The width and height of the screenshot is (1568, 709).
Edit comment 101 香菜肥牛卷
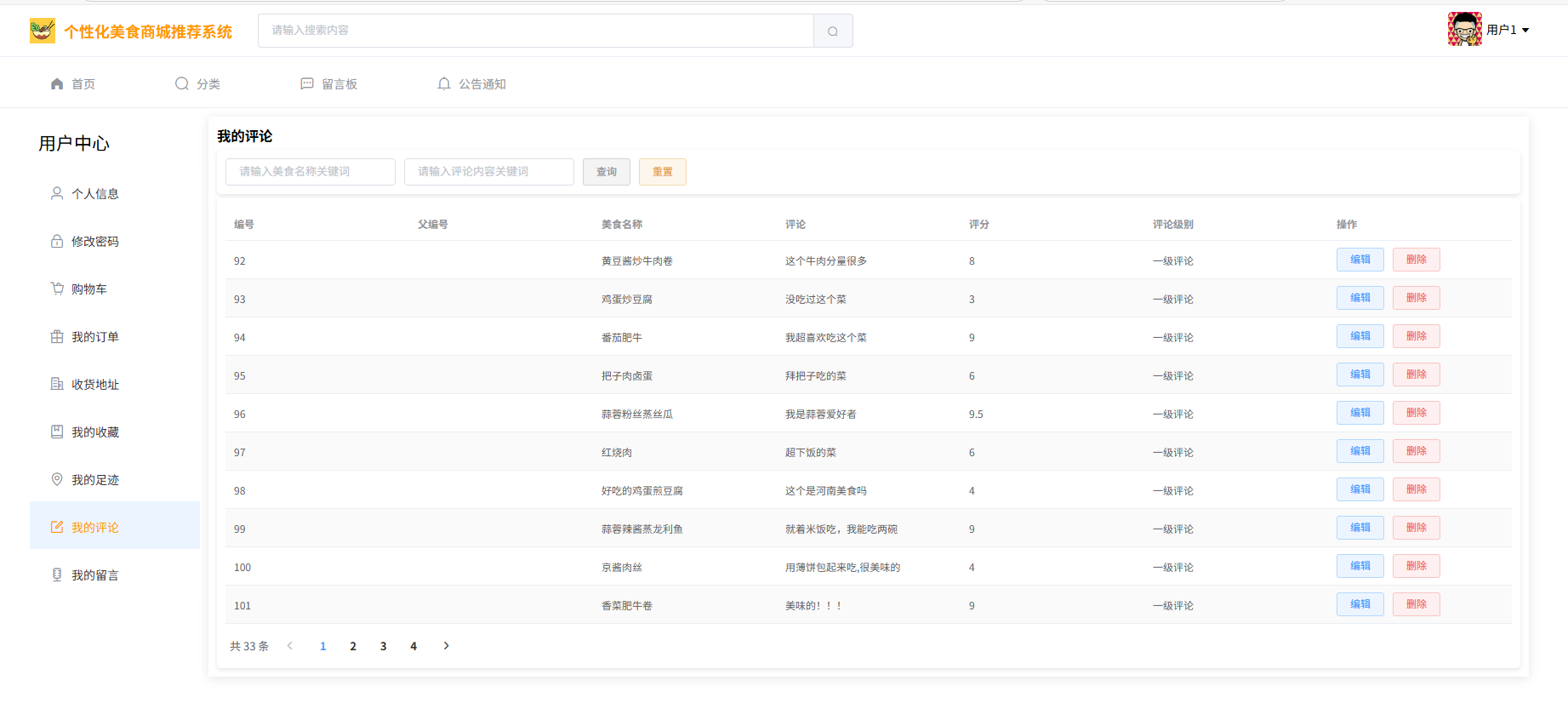click(1360, 604)
